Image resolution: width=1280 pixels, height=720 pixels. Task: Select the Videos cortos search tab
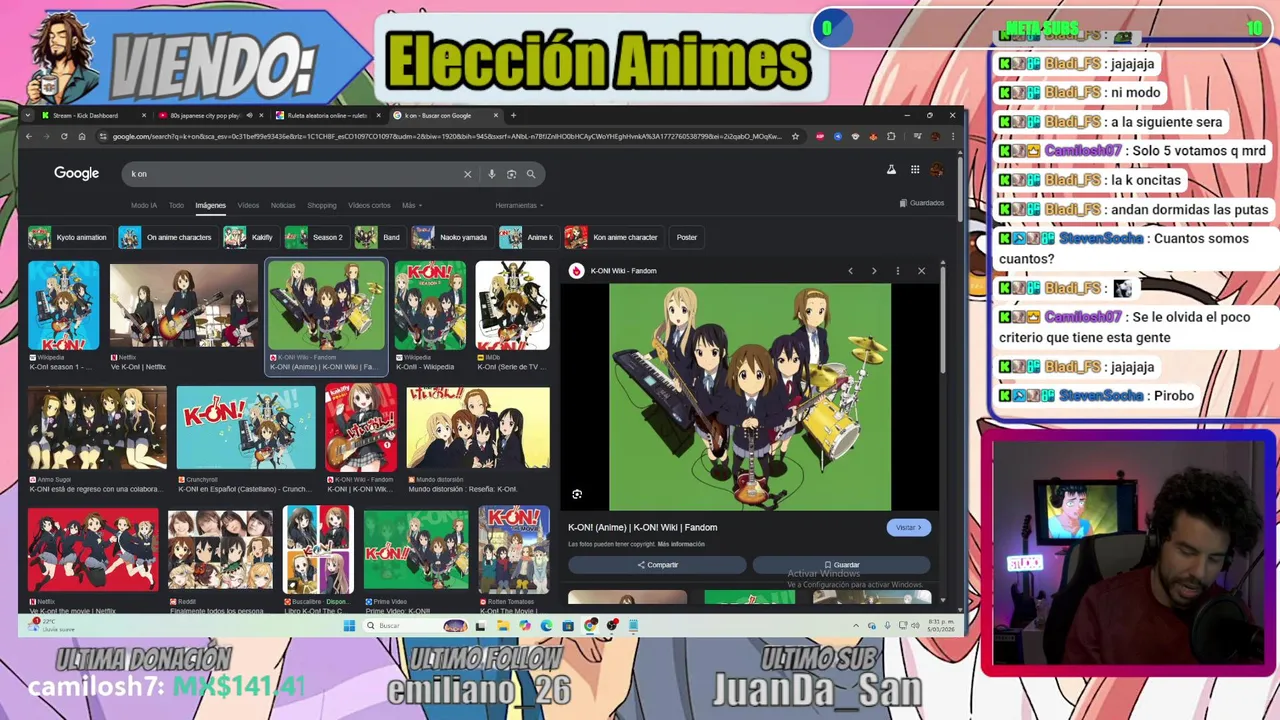pos(369,205)
